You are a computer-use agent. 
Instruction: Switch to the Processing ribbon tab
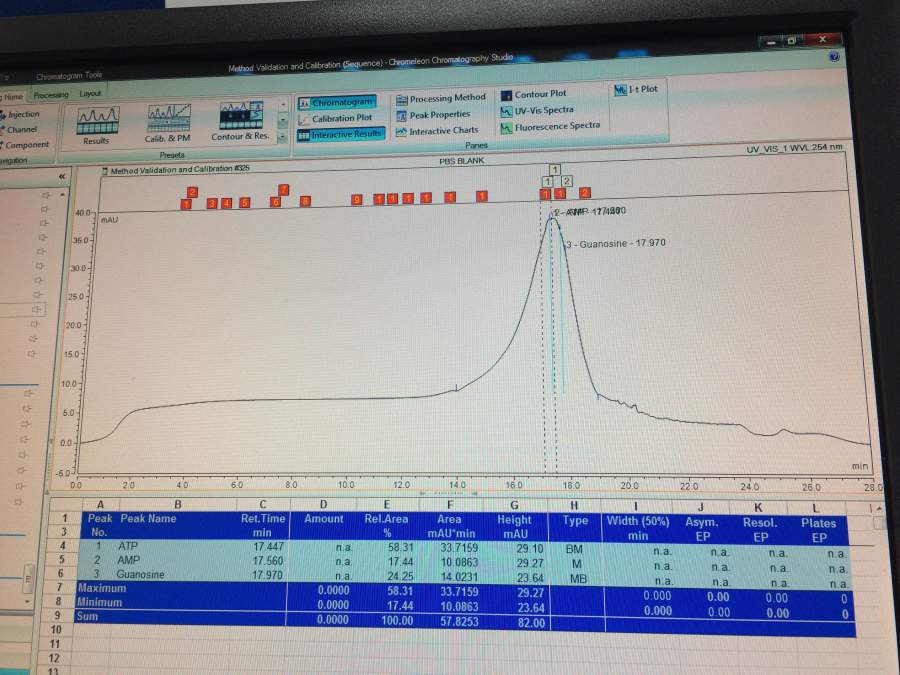click(x=51, y=95)
